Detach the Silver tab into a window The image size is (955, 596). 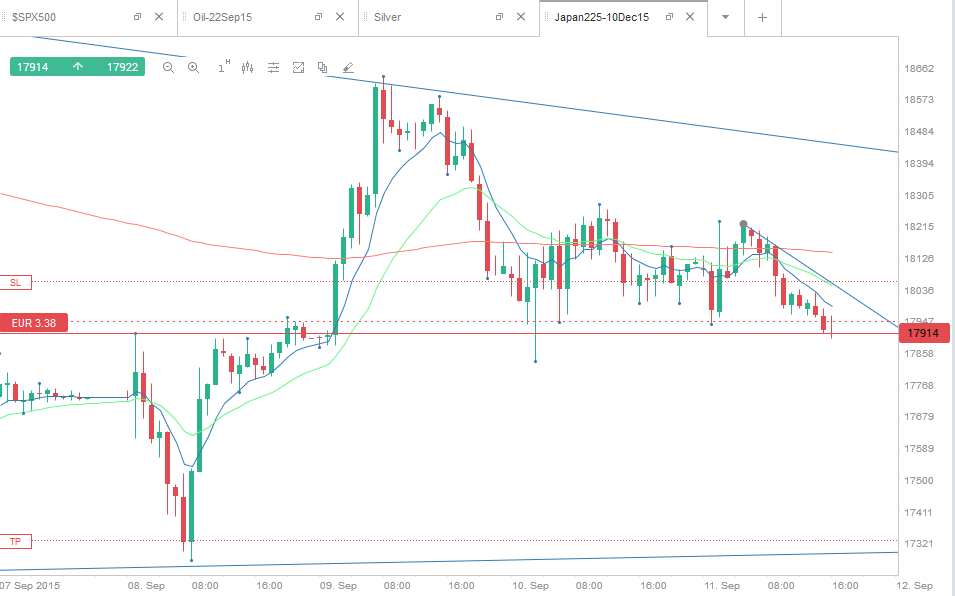(x=499, y=17)
